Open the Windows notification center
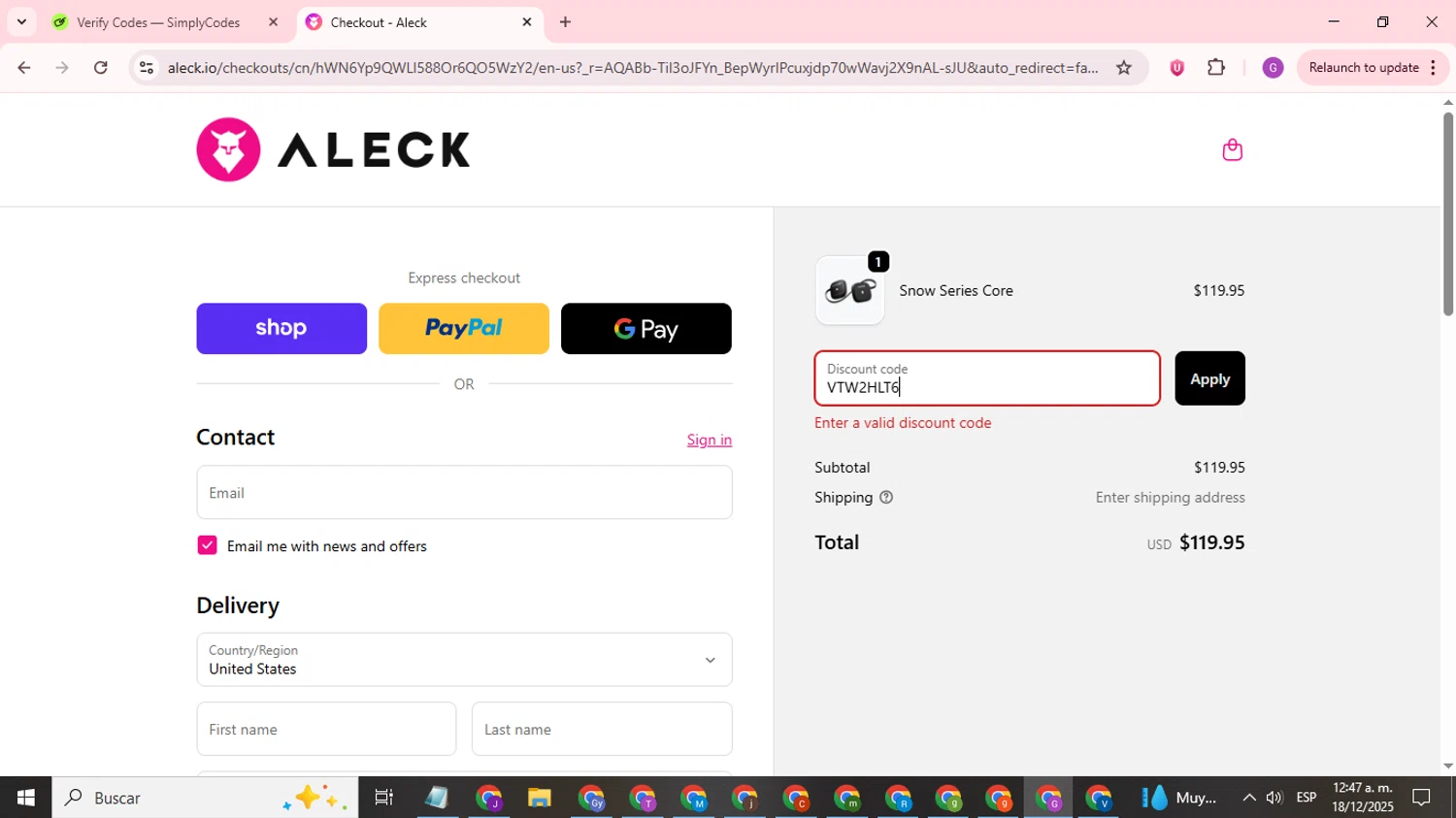The image size is (1456, 818). tap(1421, 798)
